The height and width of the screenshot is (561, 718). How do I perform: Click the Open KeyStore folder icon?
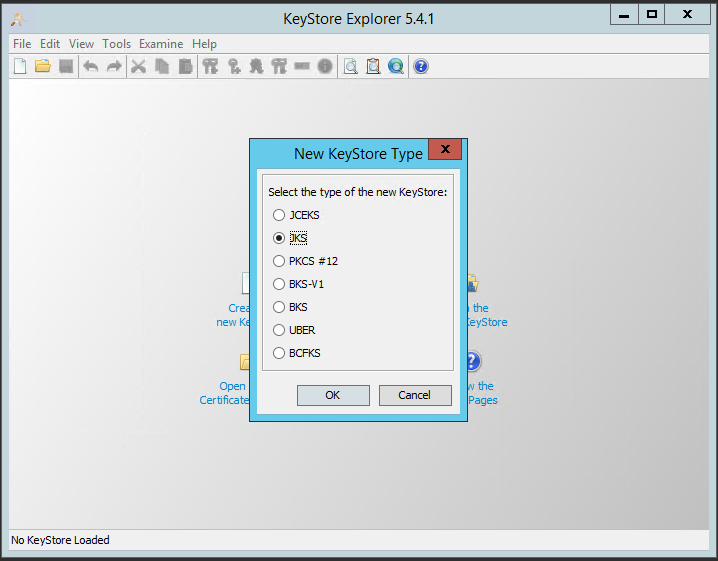[x=43, y=67]
